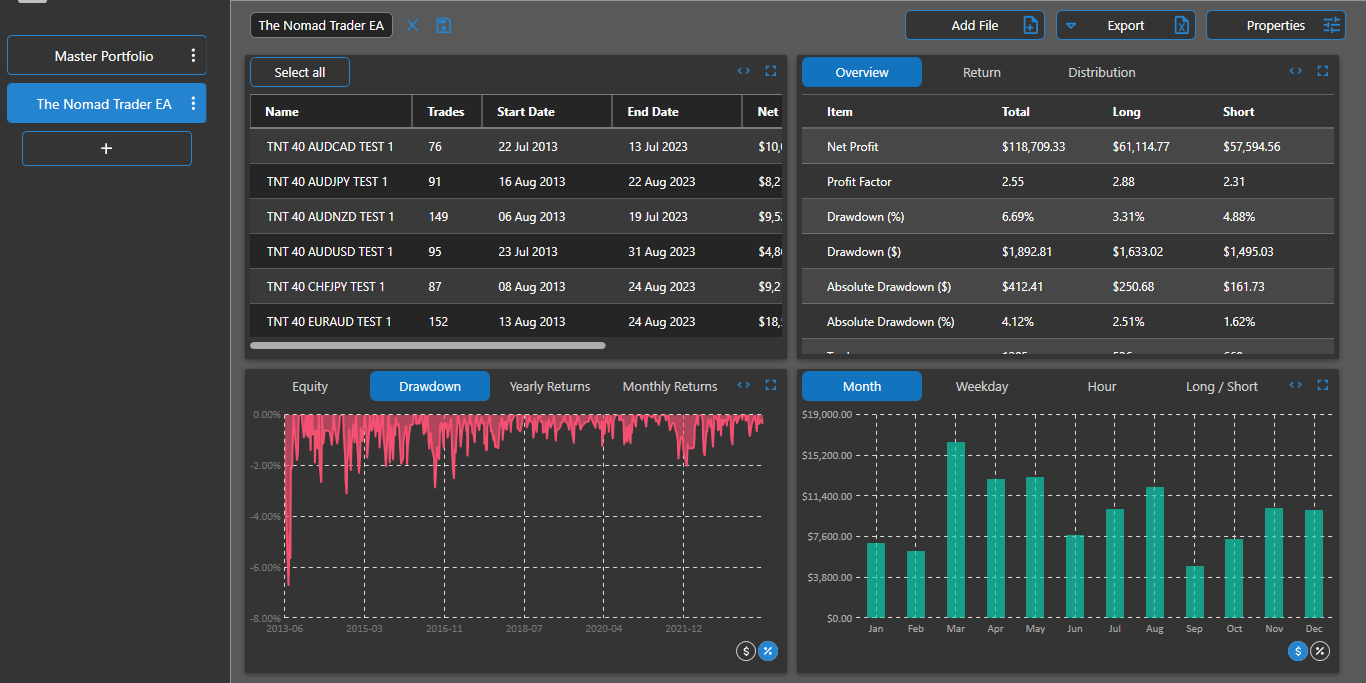Click the horizontal scrollbar below the trades table
The height and width of the screenshot is (683, 1366).
pos(427,344)
